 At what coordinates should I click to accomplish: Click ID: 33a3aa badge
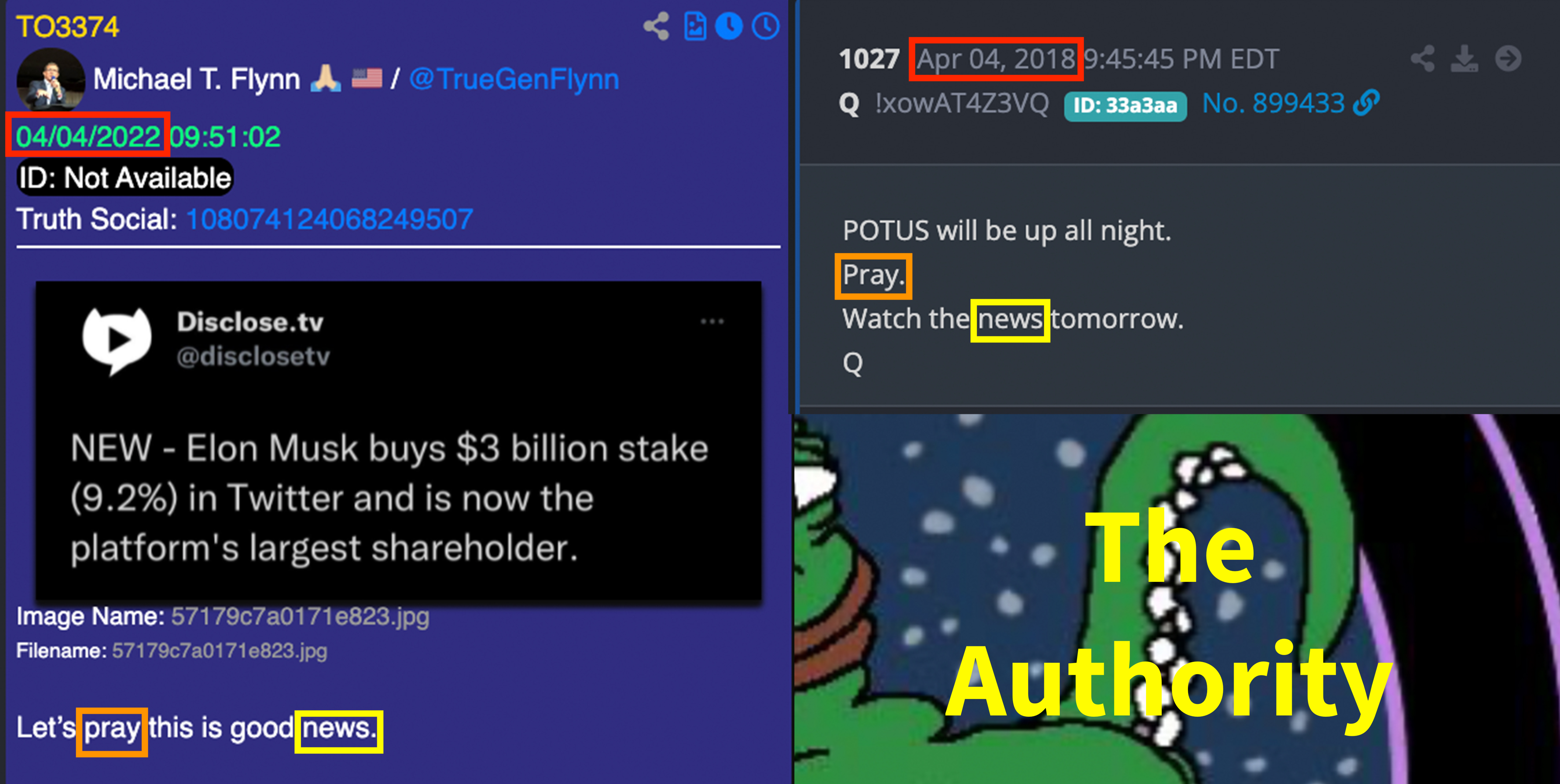coord(1125,106)
